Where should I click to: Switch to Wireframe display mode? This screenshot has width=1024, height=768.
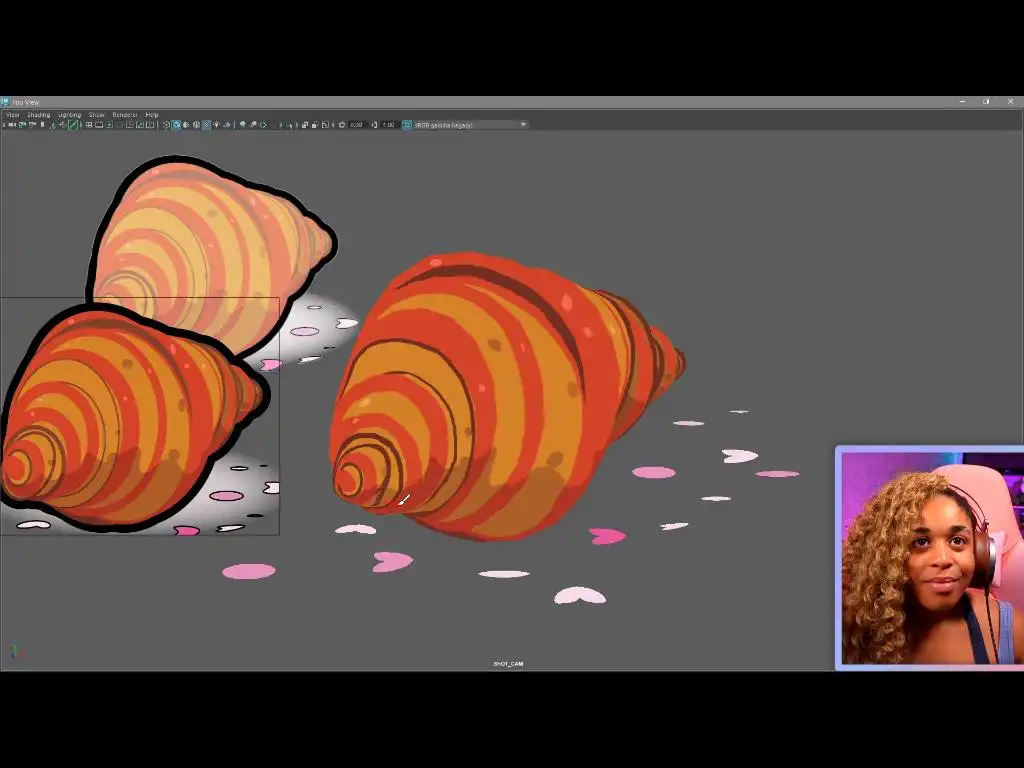165,124
